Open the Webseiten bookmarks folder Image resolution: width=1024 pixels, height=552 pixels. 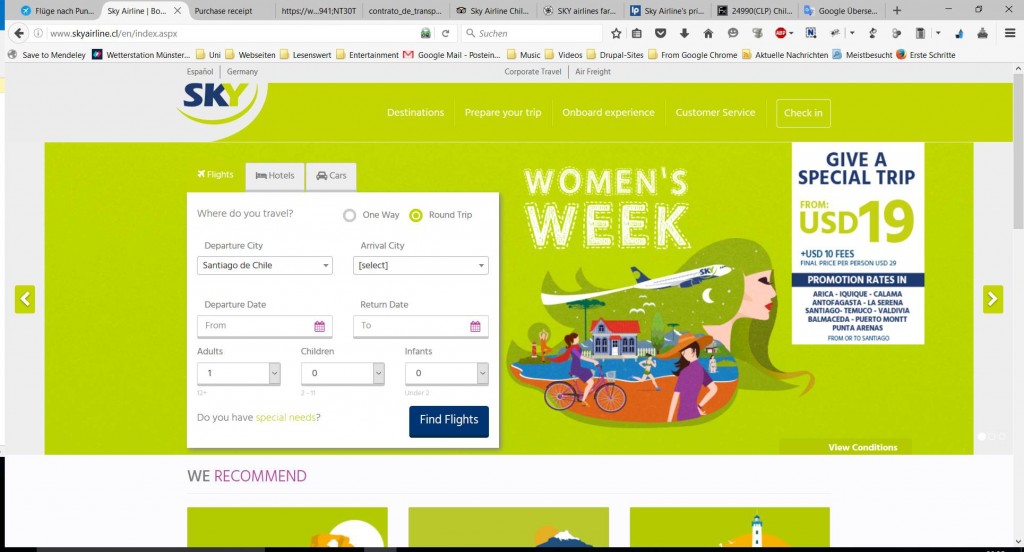pyautogui.click(x=250, y=55)
